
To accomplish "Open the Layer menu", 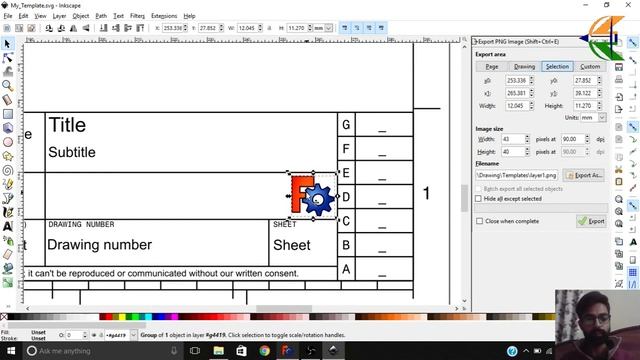I will pos(59,16).
